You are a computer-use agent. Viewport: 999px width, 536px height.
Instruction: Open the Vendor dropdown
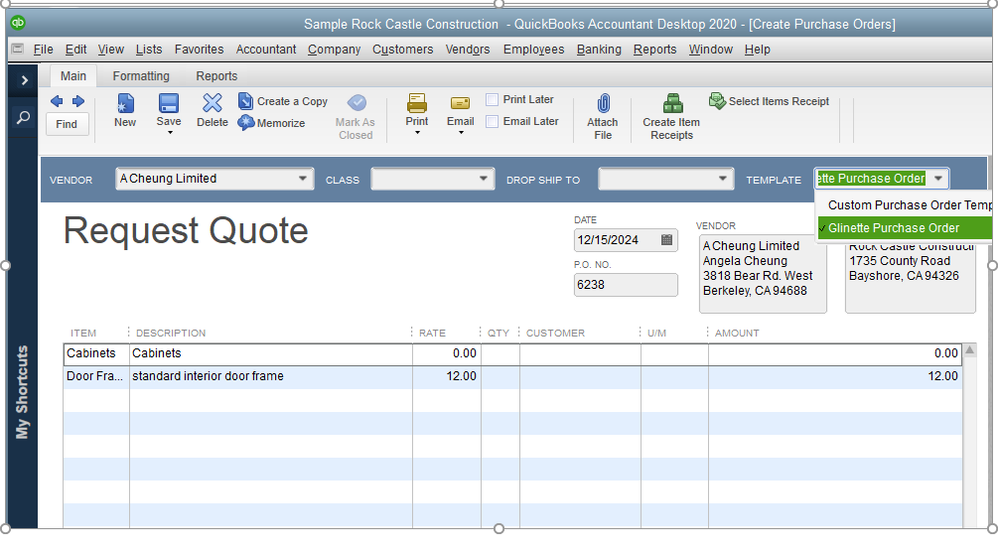(303, 178)
